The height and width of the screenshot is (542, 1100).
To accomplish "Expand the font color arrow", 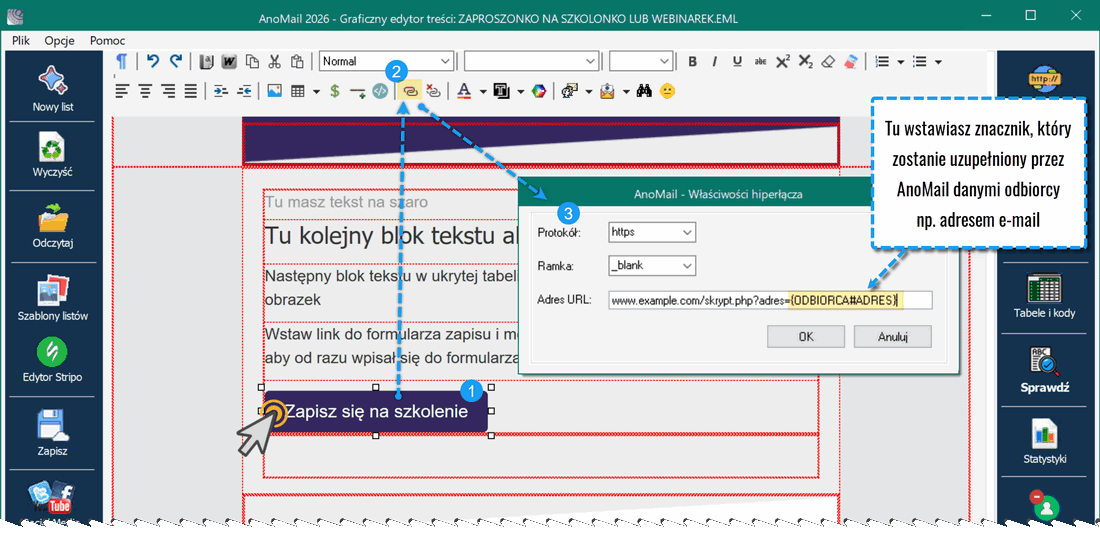I will tap(483, 91).
